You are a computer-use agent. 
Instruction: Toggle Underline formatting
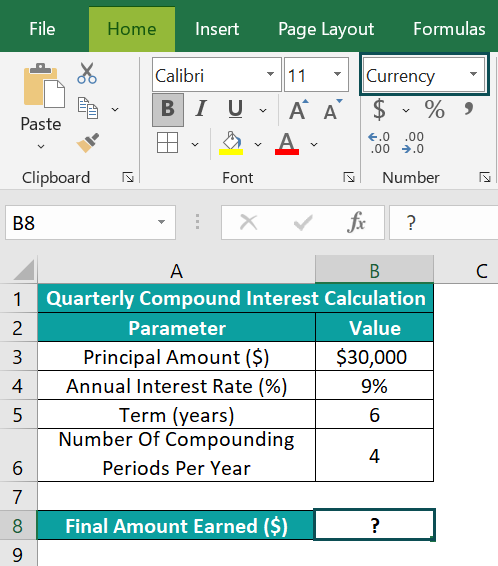pyautogui.click(x=235, y=109)
